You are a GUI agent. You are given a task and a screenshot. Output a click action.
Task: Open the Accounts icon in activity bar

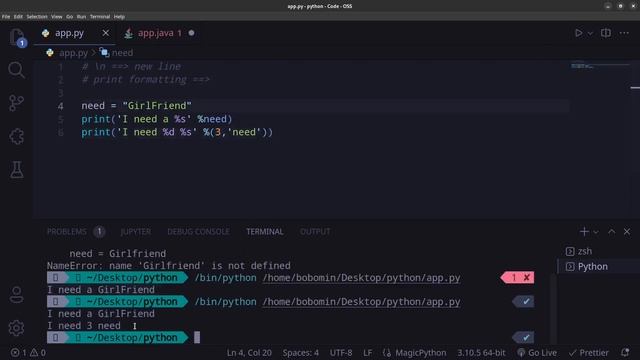16,294
